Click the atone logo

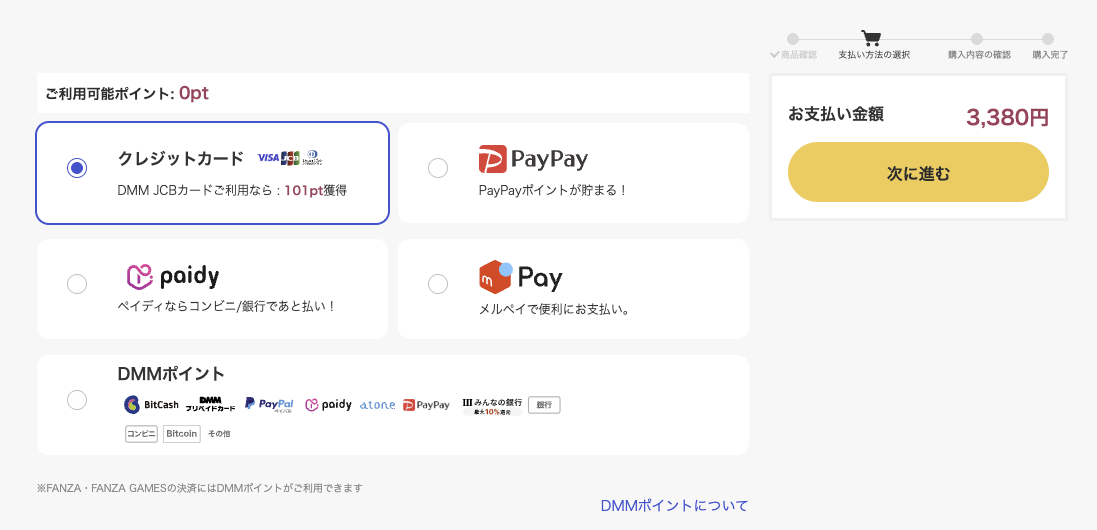click(377, 405)
